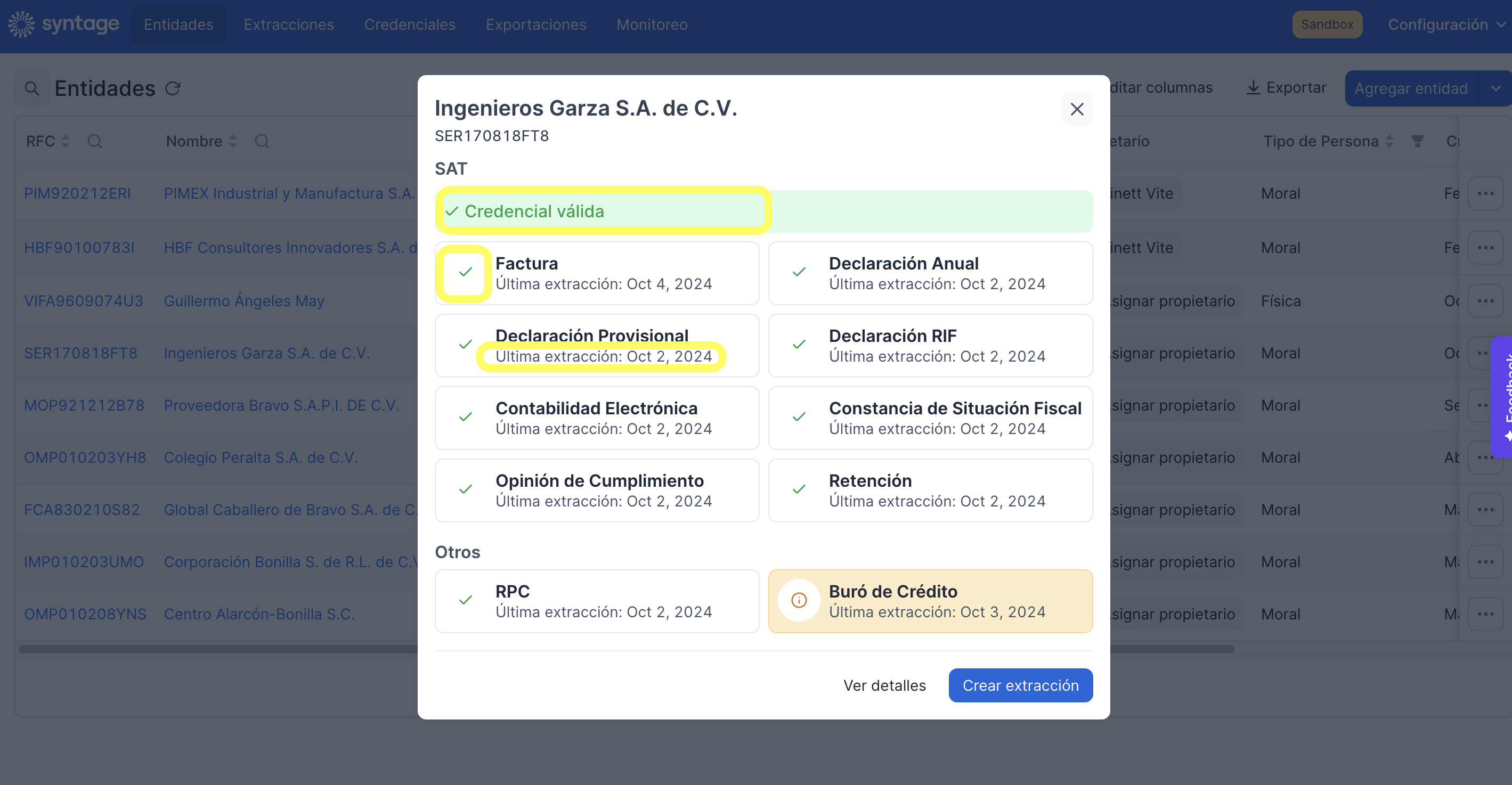This screenshot has height=785, width=1512.
Task: Select the RPC extraction card
Action: tap(597, 601)
